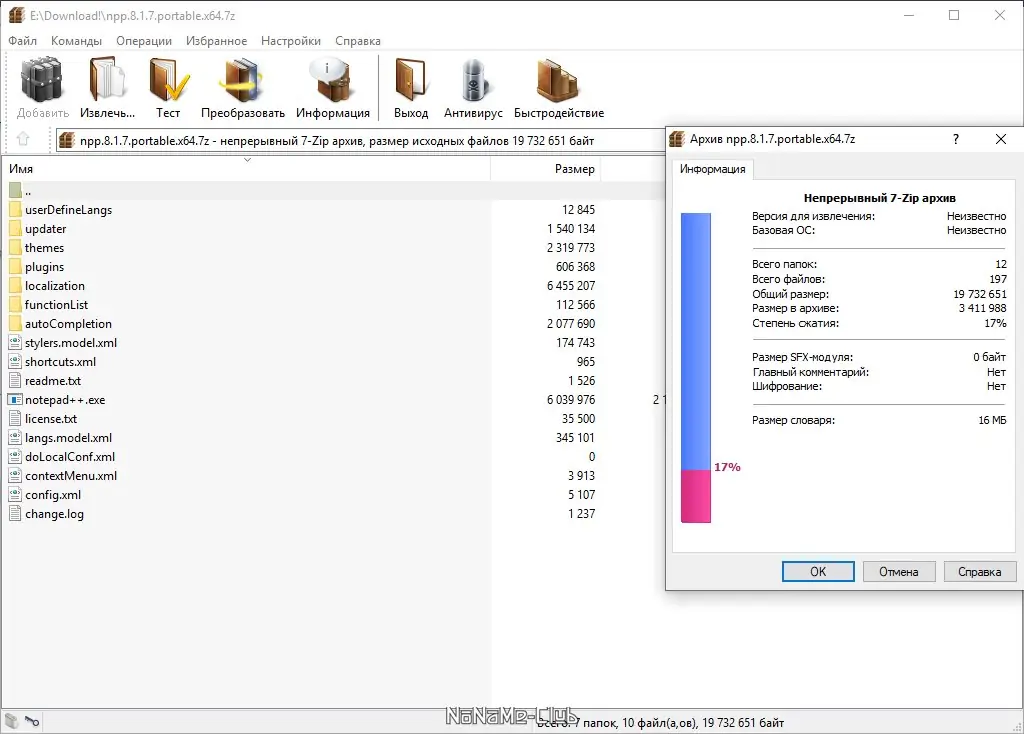Screen dimensions: 1024x734
Task: Click the Добавить (Add) toolbar icon
Action: pos(42,80)
